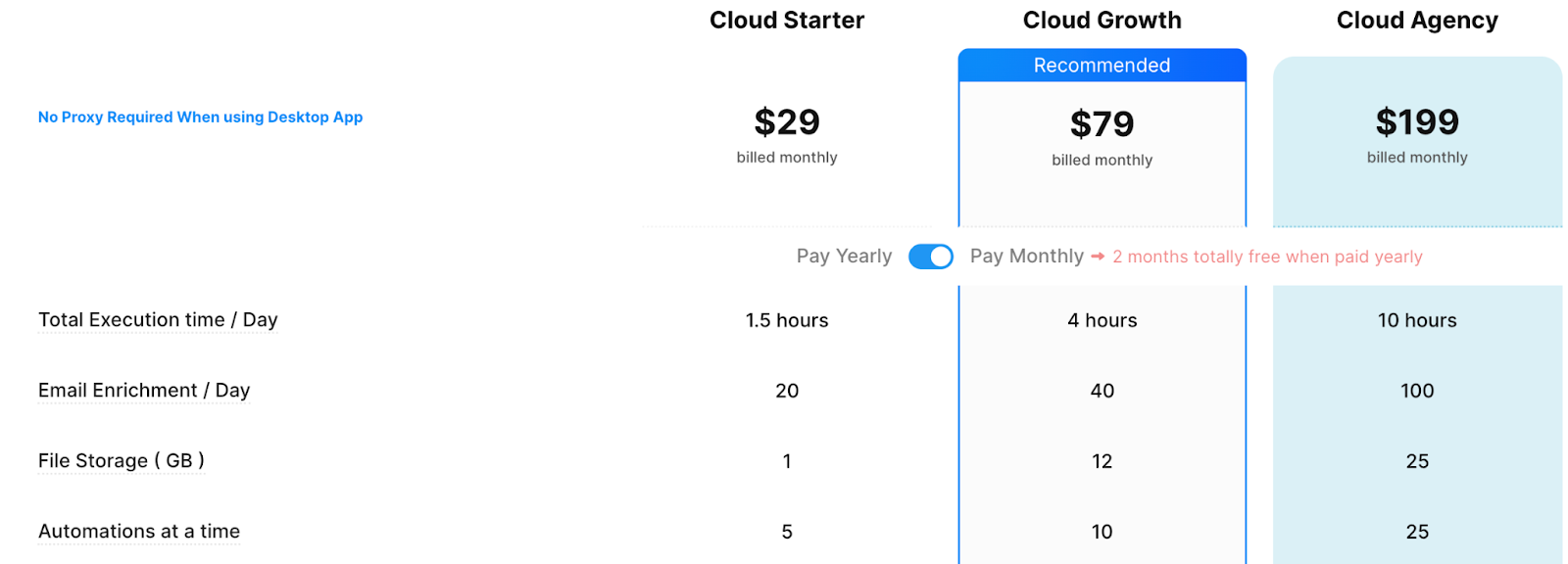The width and height of the screenshot is (1568, 564).
Task: Click the $79 Cloud Growth price
Action: pyautogui.click(x=1102, y=124)
